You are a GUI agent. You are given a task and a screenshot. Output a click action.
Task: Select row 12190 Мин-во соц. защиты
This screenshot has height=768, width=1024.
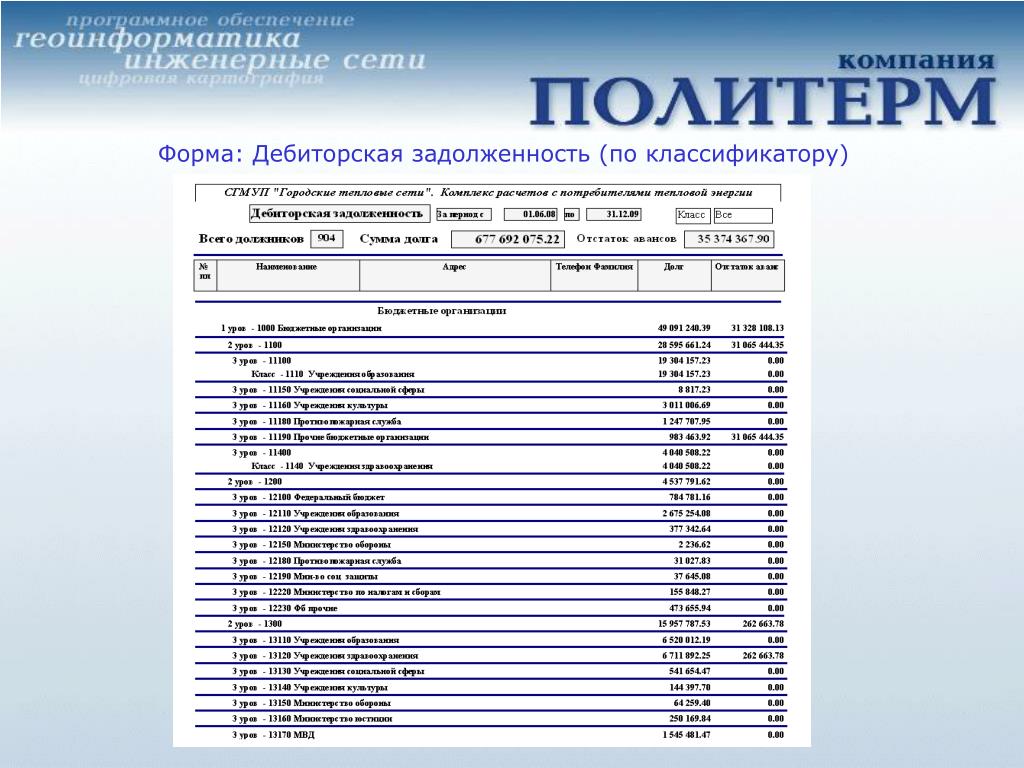(x=490, y=577)
